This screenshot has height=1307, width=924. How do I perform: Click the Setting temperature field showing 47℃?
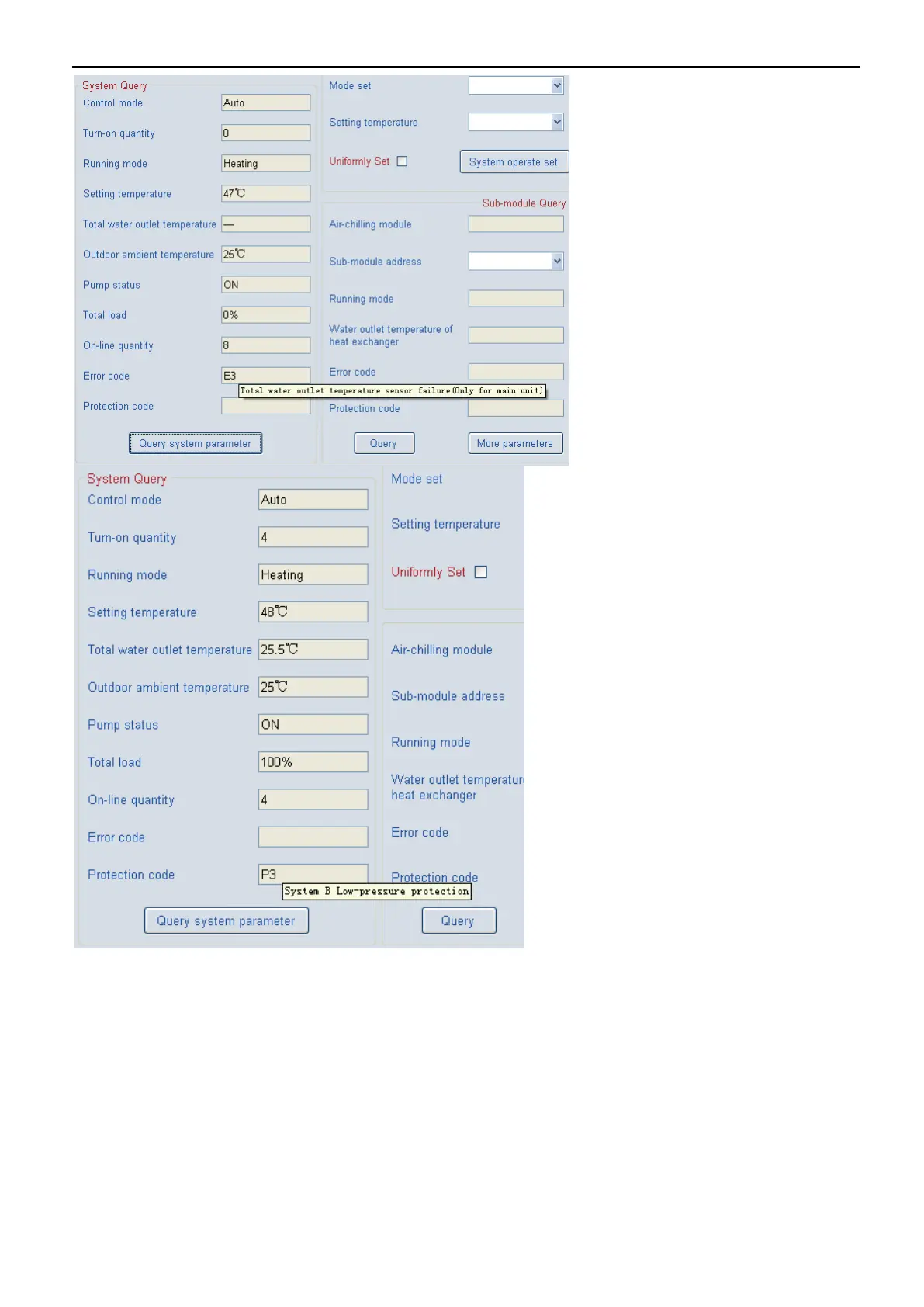(x=265, y=193)
